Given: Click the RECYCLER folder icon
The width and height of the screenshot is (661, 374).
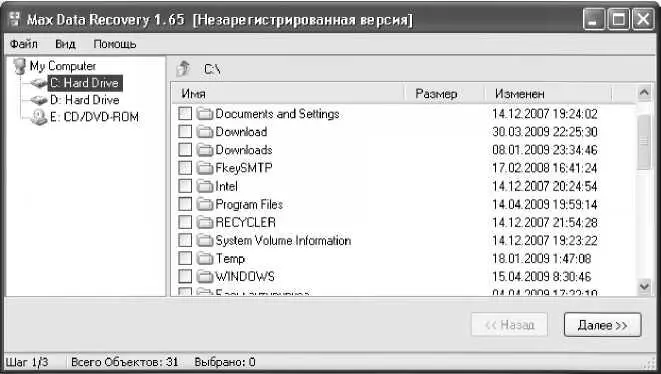Looking at the screenshot, I should [x=205, y=222].
